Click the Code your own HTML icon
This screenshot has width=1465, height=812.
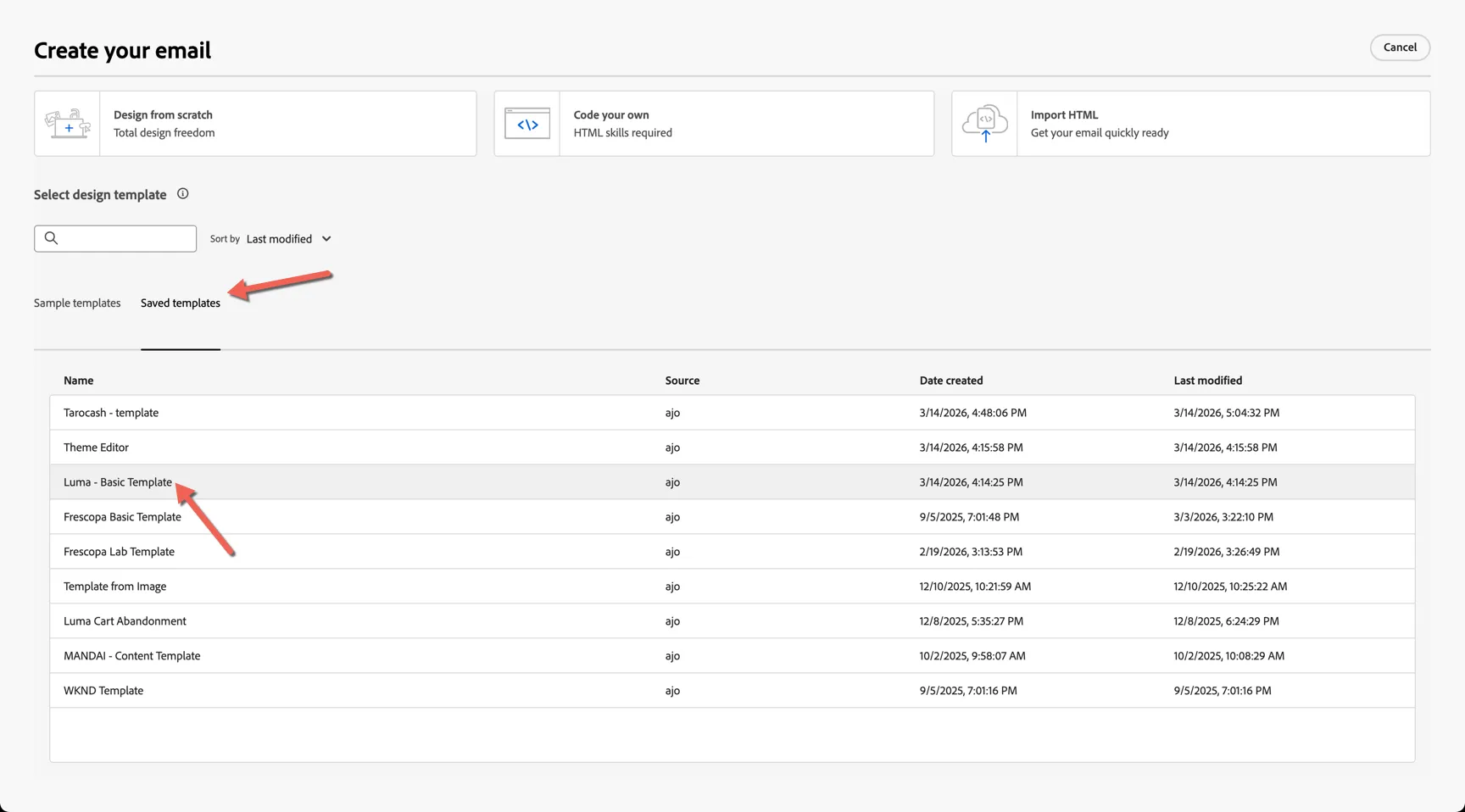(x=527, y=124)
